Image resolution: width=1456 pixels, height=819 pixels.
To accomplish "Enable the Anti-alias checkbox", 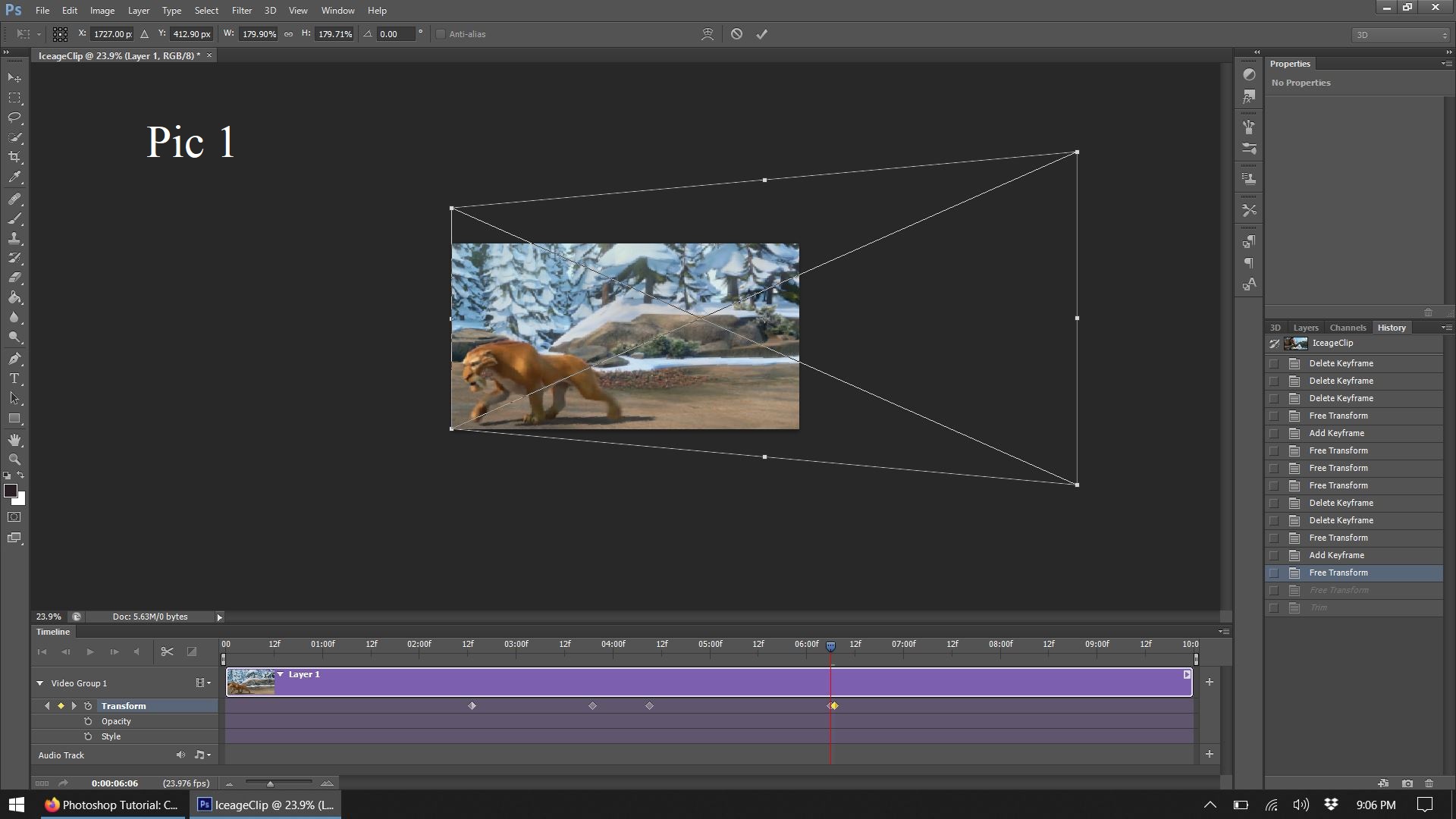I will pos(441,34).
